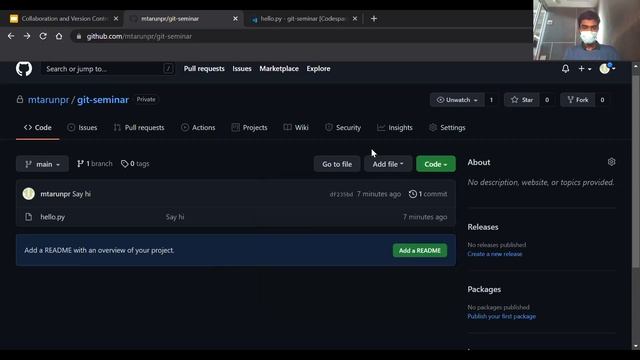Expand the Unwatch dropdown

click(457, 100)
